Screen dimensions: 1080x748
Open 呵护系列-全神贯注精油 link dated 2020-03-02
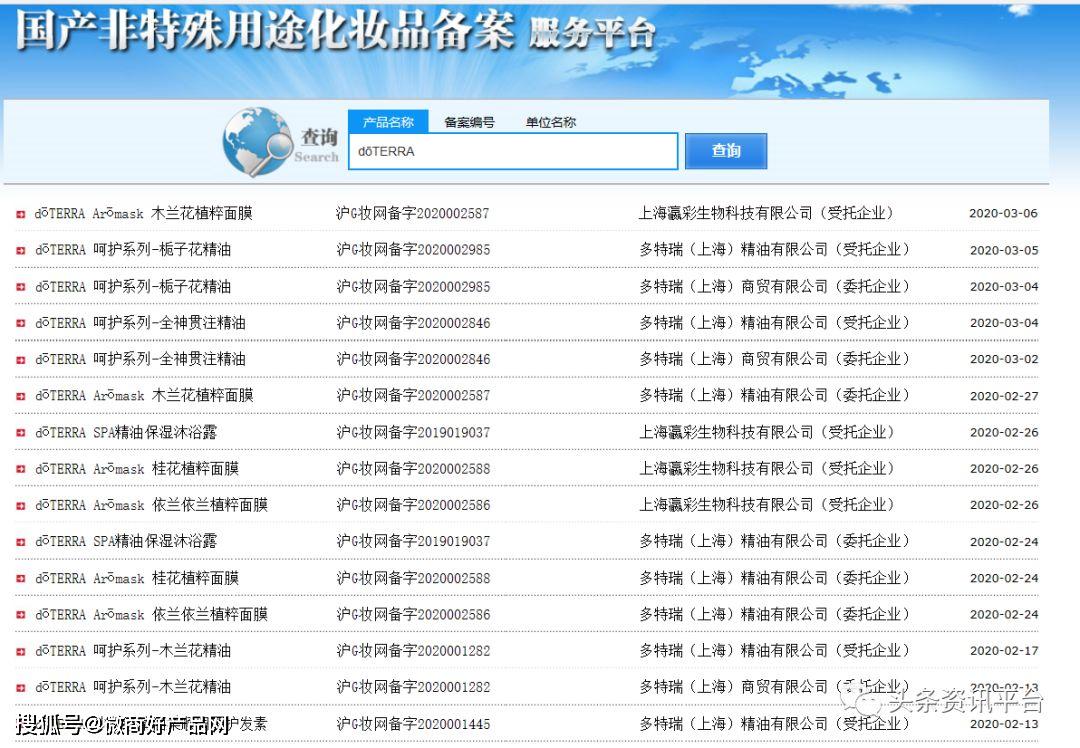click(x=141, y=360)
